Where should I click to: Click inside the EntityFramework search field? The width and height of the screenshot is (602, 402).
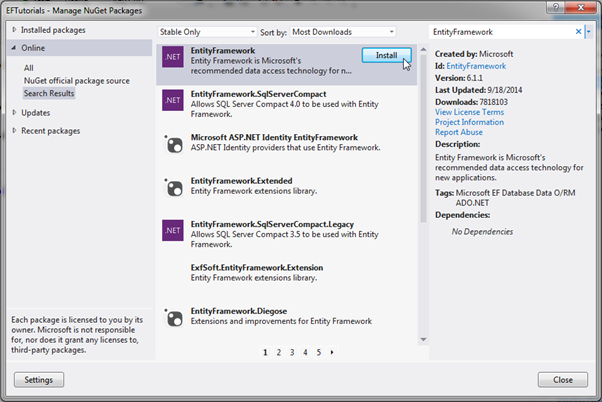coord(501,32)
